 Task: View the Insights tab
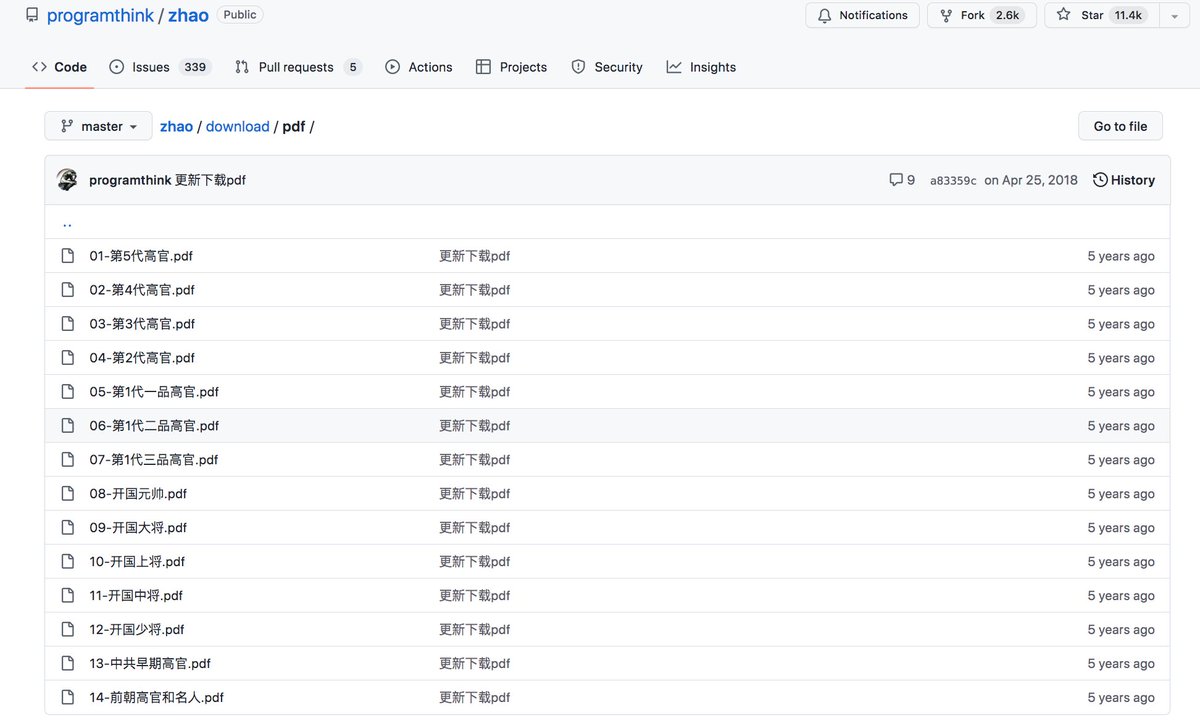click(701, 67)
